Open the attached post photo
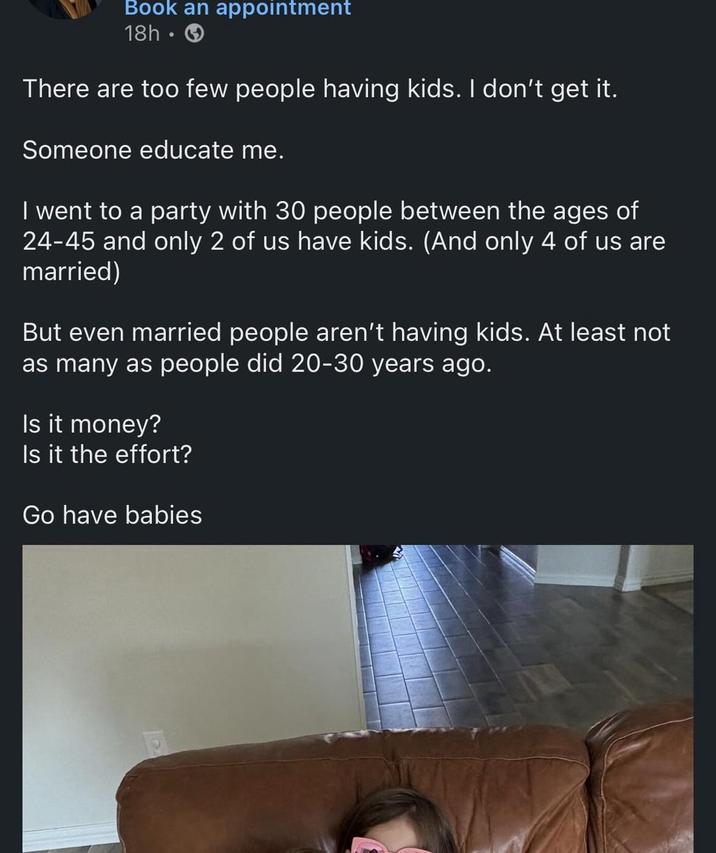 pyautogui.click(x=357, y=698)
